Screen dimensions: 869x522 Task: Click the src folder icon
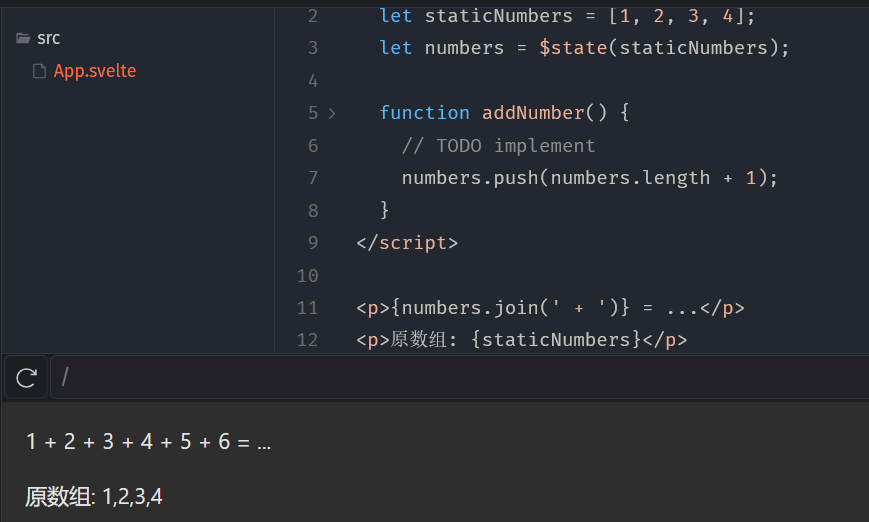point(23,39)
